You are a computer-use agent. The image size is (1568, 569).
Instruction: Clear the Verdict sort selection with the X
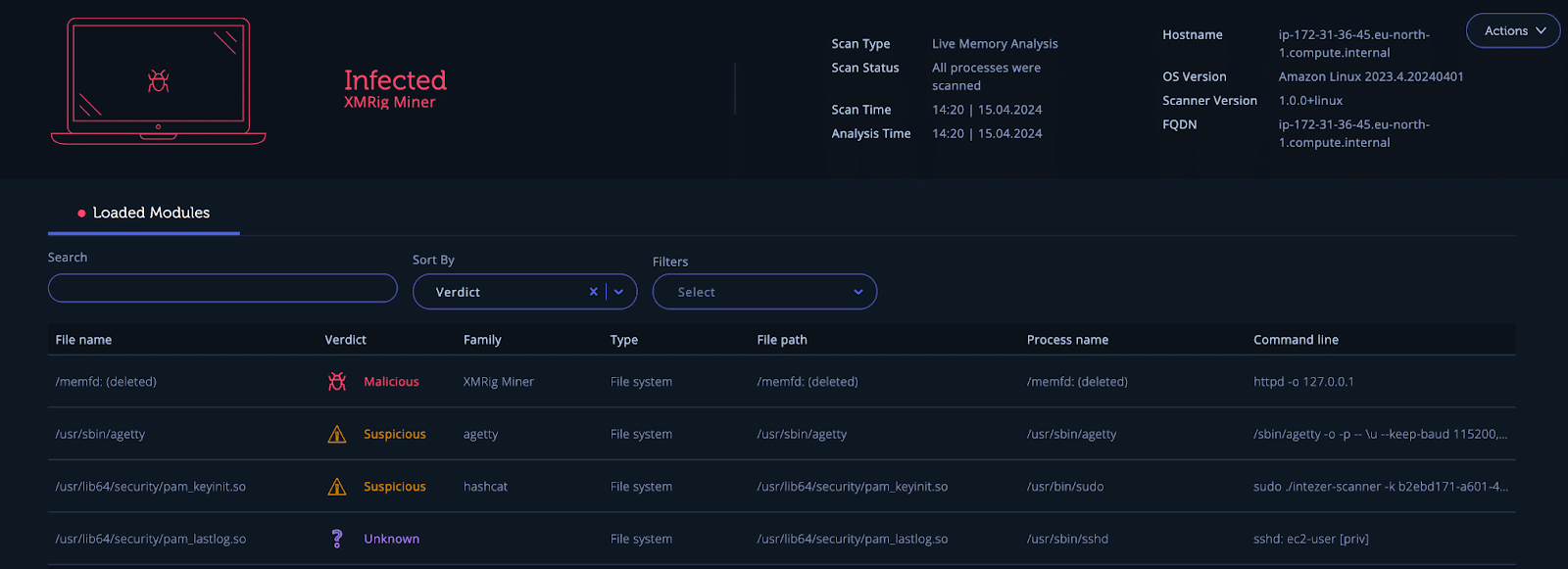point(593,292)
